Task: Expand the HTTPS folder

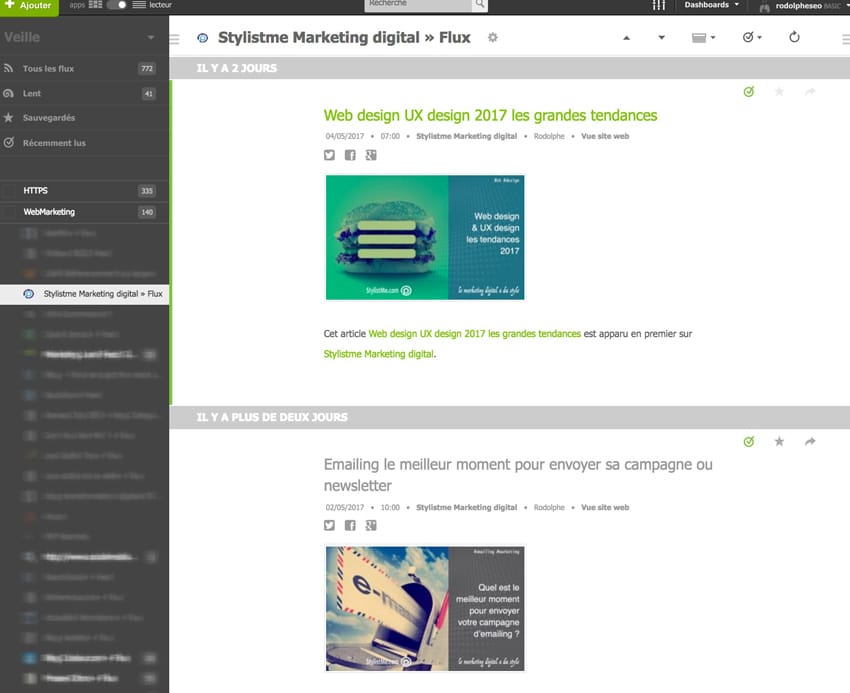Action: (x=84, y=190)
